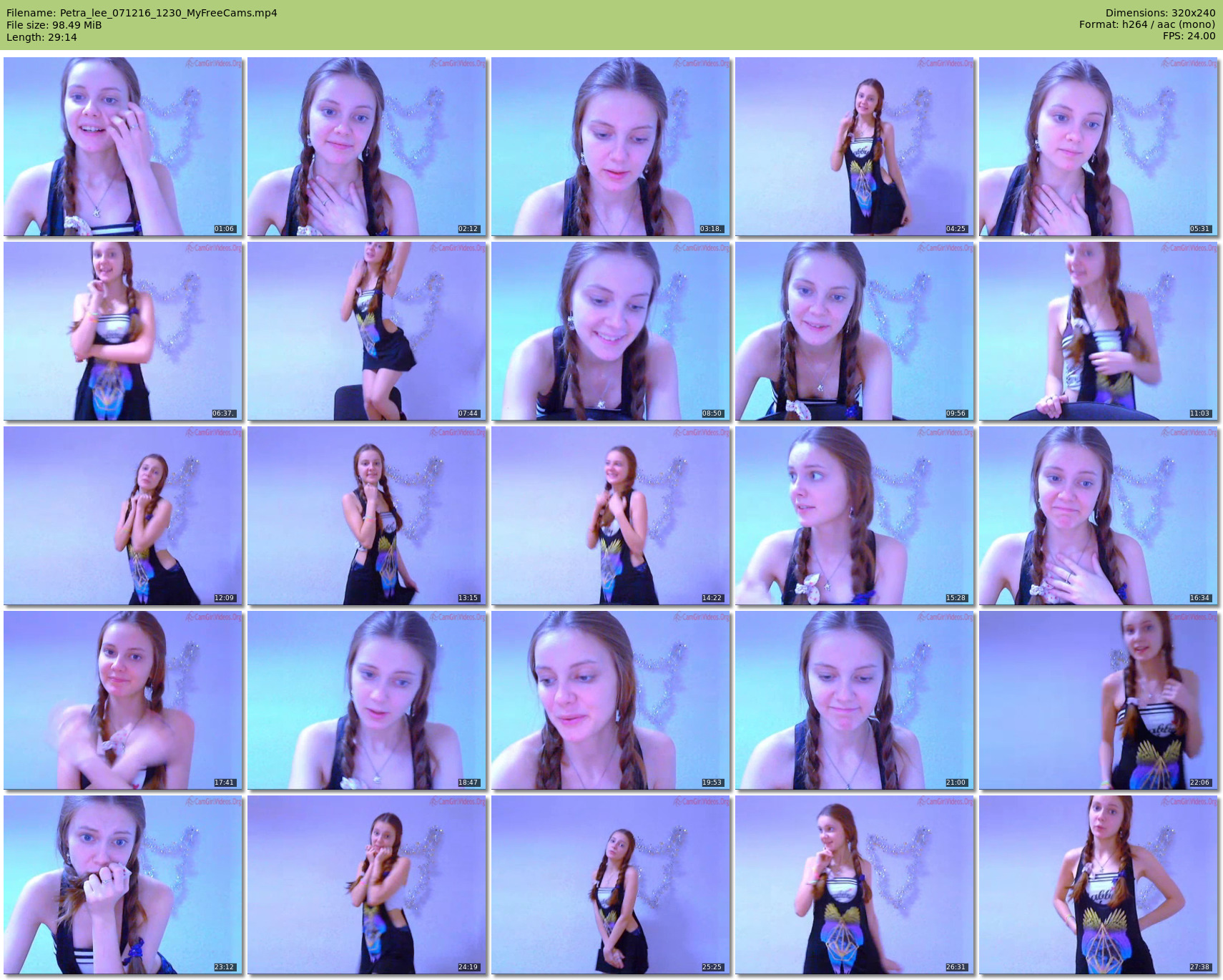The width and height of the screenshot is (1223, 980).
Task: Click the thumbnail timestamped 06:37
Action: 123,331
